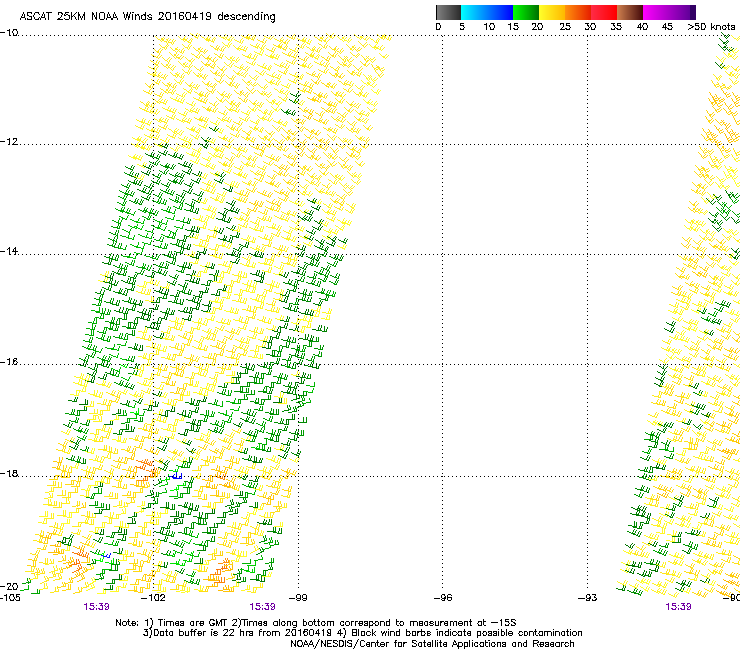Click the -18 latitude axis label
740x650 pixels.
click(x=9, y=473)
